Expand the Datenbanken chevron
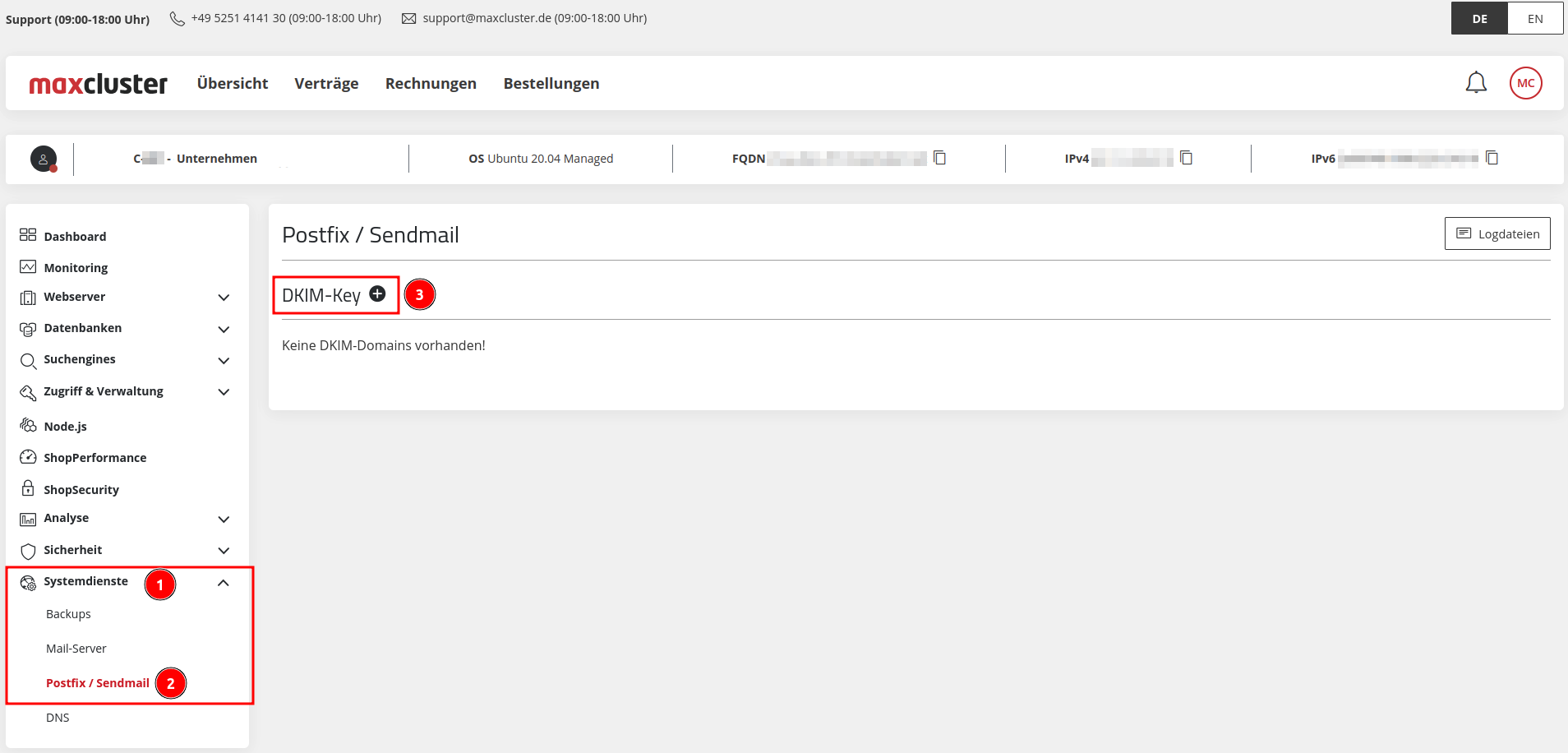Viewport: 1568px width, 753px height. tap(224, 330)
